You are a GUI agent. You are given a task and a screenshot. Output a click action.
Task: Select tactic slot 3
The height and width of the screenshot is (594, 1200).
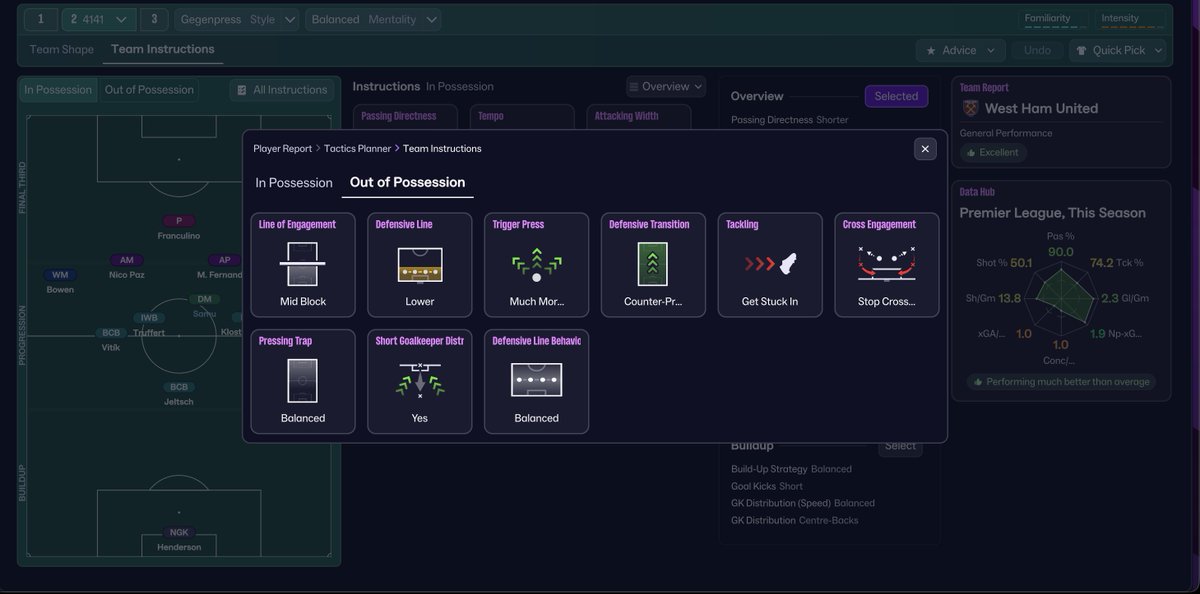(154, 19)
